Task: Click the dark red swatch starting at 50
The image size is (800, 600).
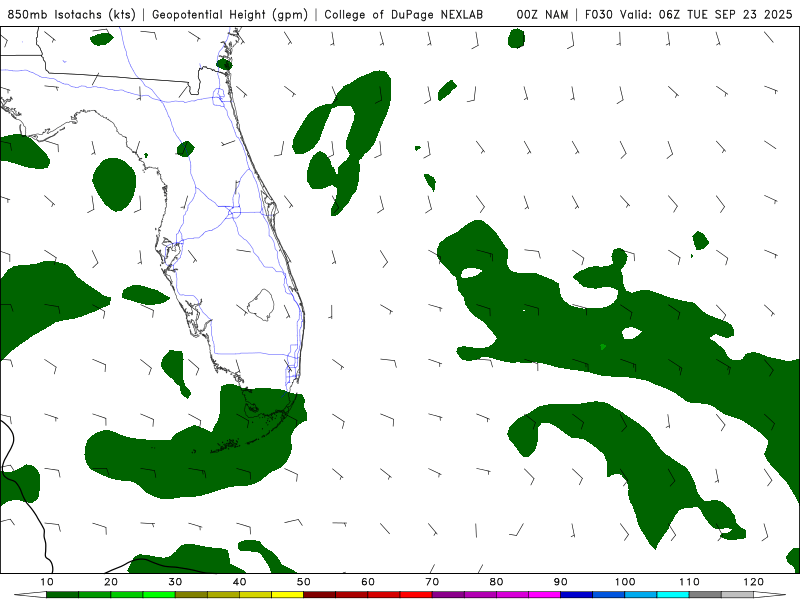Action: click(319, 595)
